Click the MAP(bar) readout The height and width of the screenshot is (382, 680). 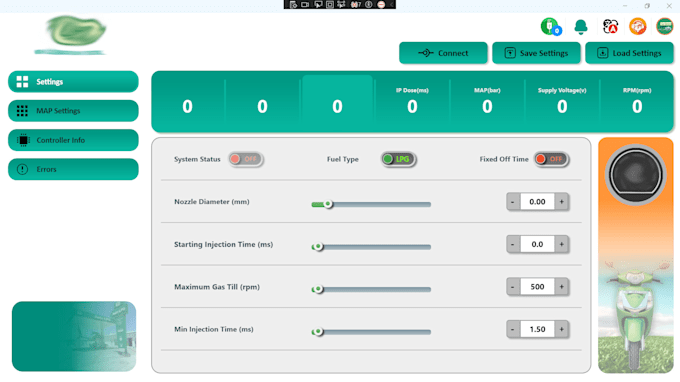[487, 101]
